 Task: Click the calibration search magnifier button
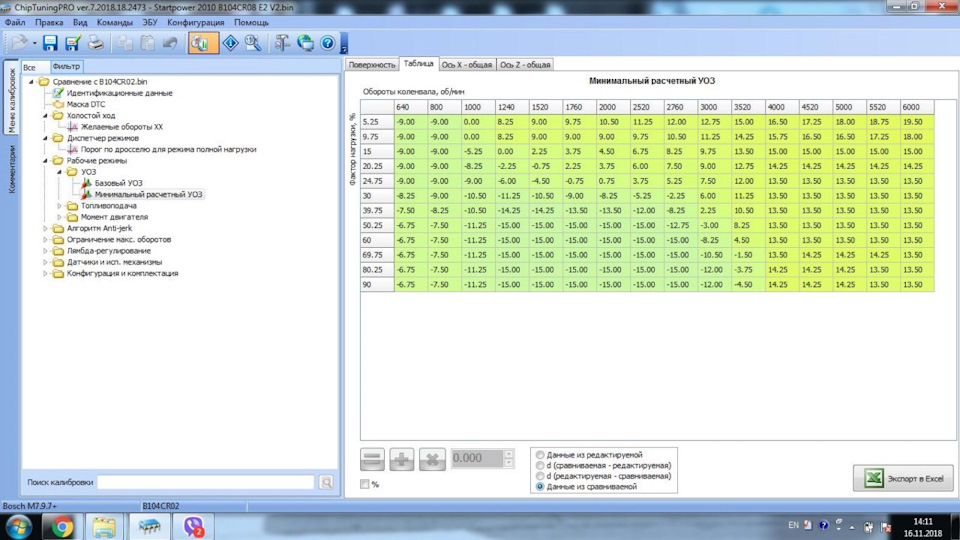point(326,482)
